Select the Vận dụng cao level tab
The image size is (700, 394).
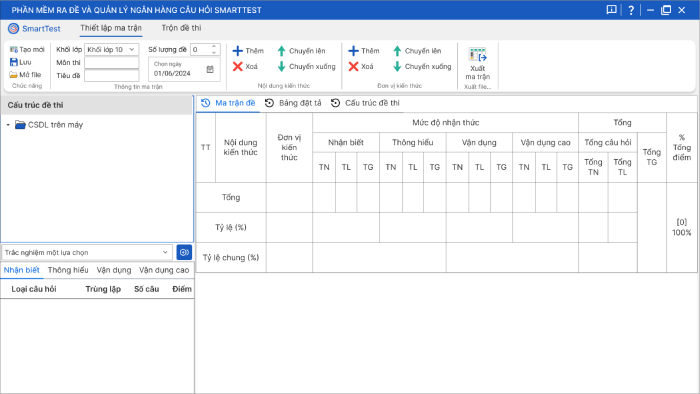pyautogui.click(x=164, y=270)
